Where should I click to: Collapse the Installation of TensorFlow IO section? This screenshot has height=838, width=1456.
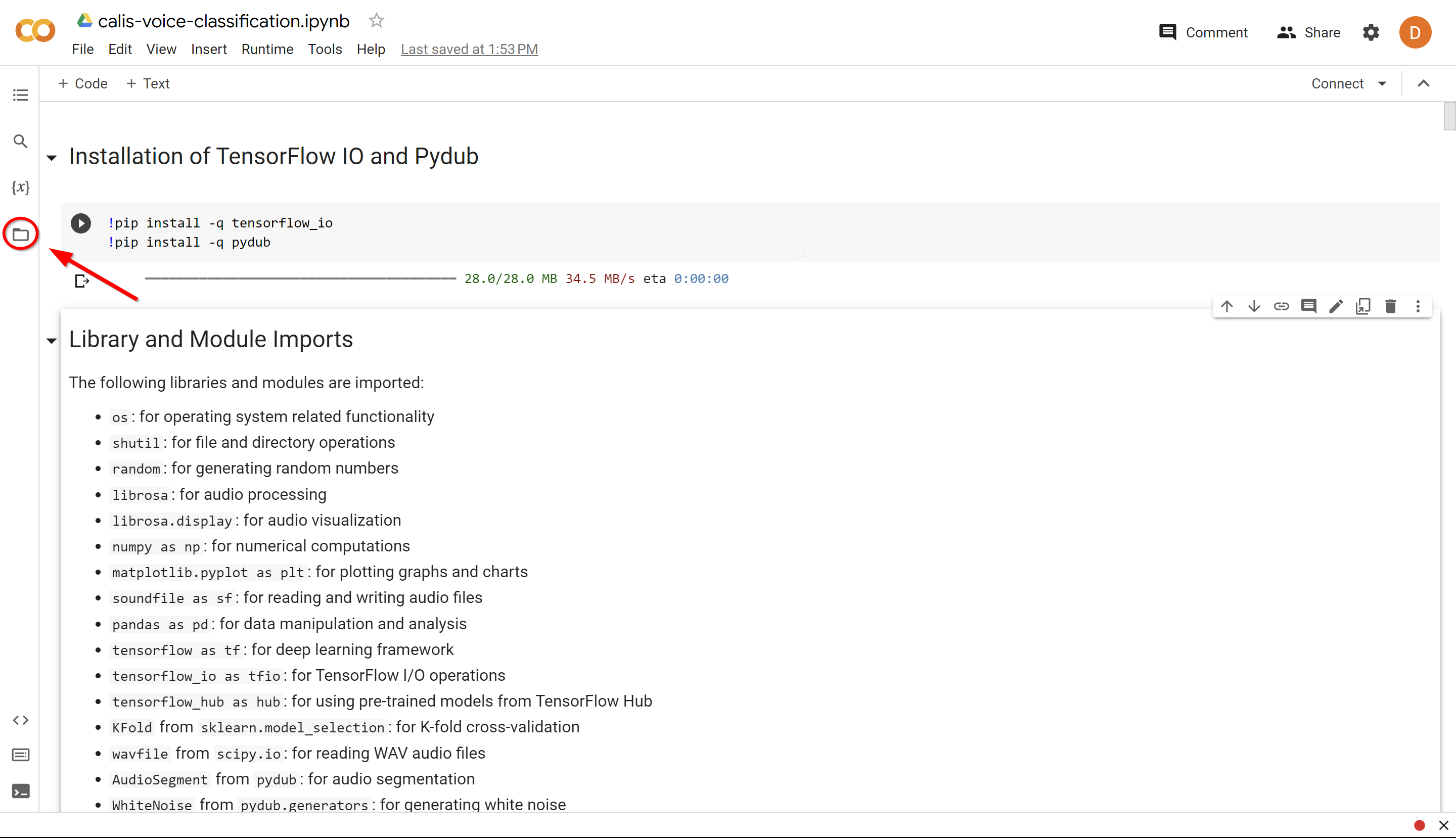(x=52, y=158)
